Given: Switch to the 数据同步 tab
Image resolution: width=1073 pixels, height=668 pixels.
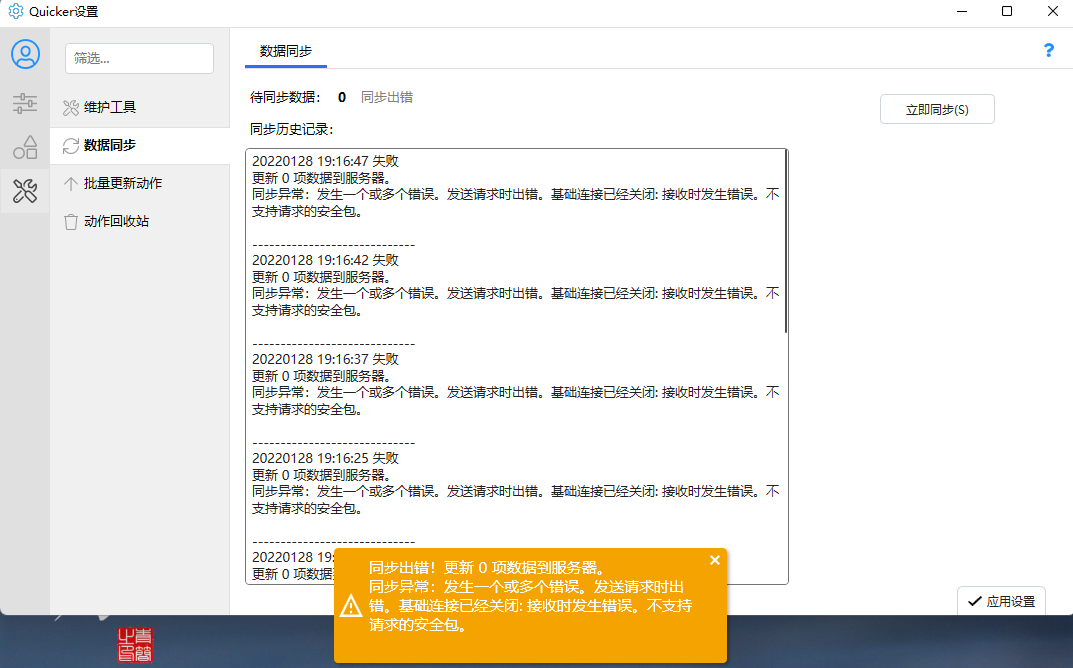Looking at the screenshot, I should click(x=286, y=51).
